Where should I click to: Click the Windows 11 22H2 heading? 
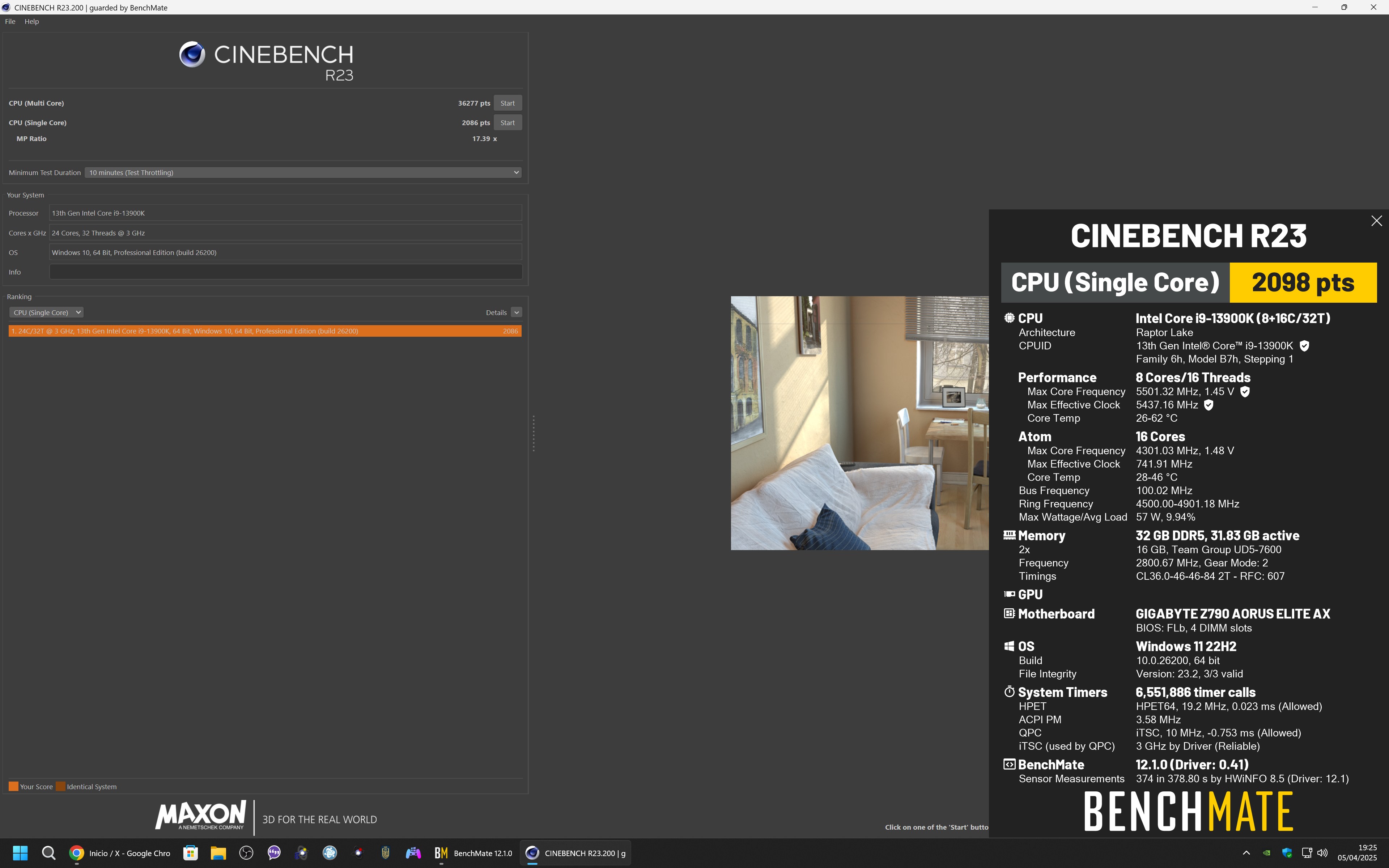[x=1185, y=646]
